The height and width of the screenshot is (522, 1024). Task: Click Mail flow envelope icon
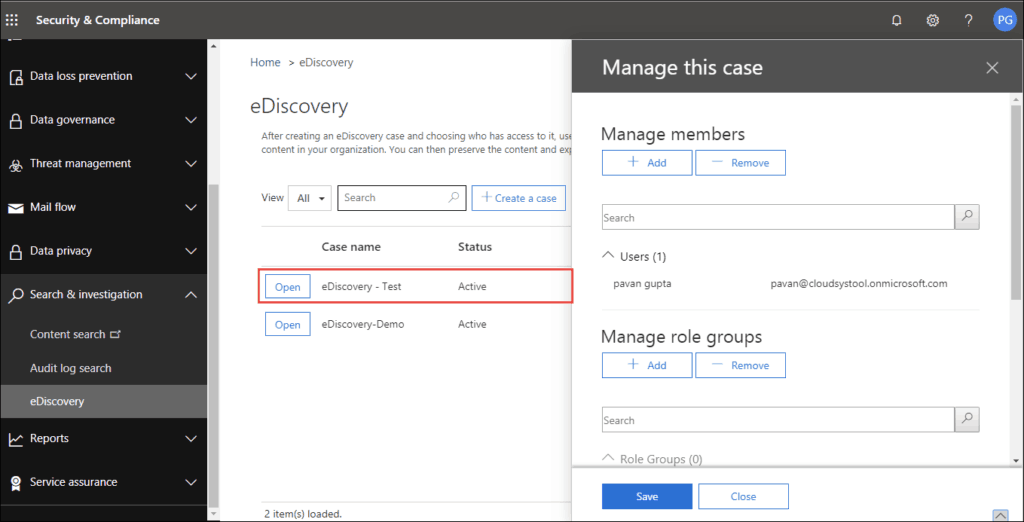[16, 208]
